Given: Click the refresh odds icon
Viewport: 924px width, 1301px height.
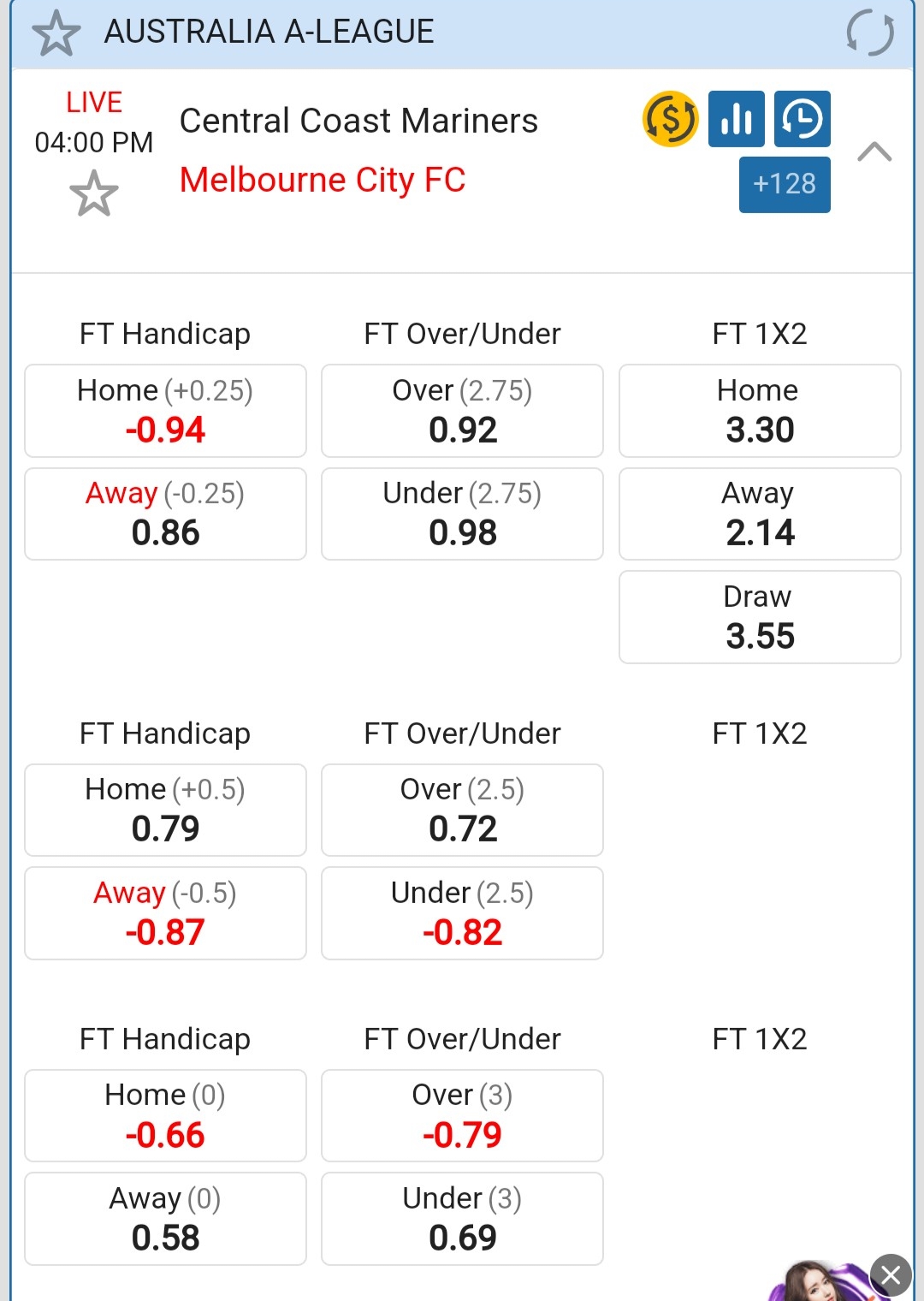Looking at the screenshot, I should point(869,34).
